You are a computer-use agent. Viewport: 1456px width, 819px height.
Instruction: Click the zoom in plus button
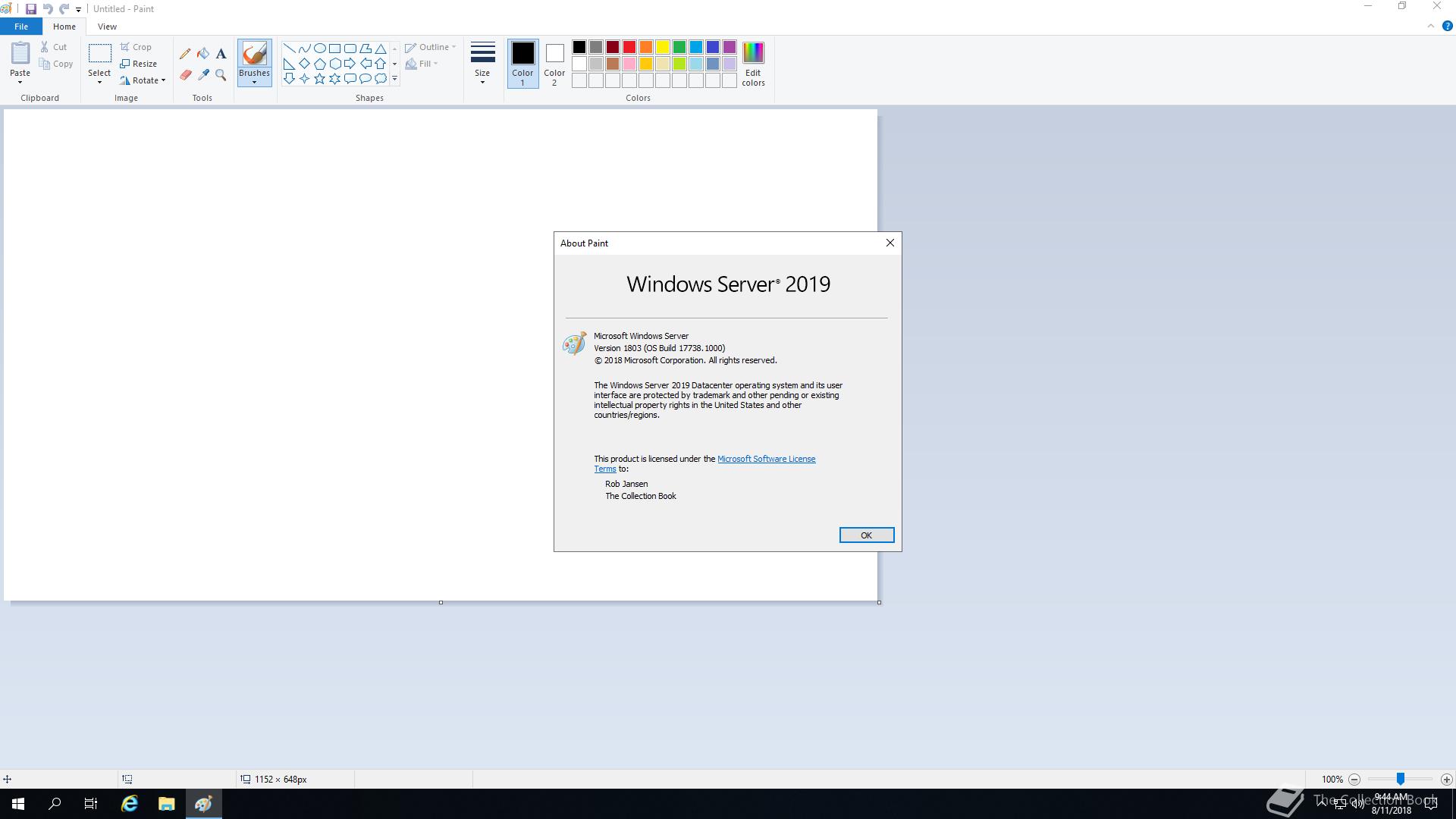(x=1446, y=780)
